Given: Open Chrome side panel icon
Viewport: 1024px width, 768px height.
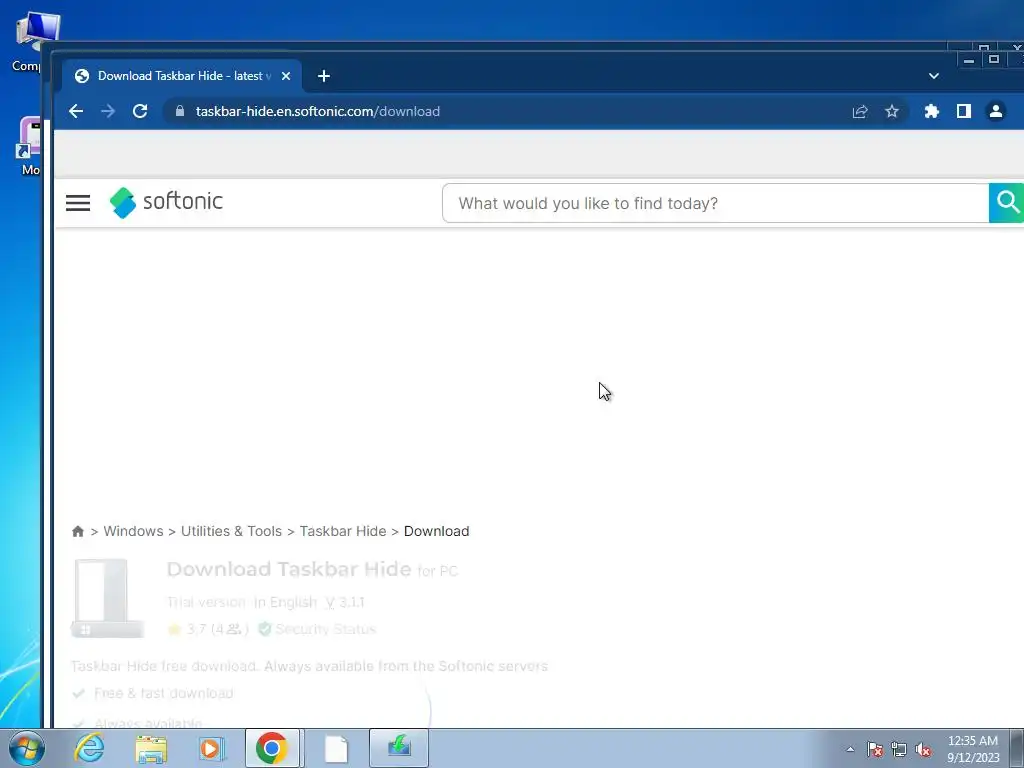Looking at the screenshot, I should click(x=964, y=112).
